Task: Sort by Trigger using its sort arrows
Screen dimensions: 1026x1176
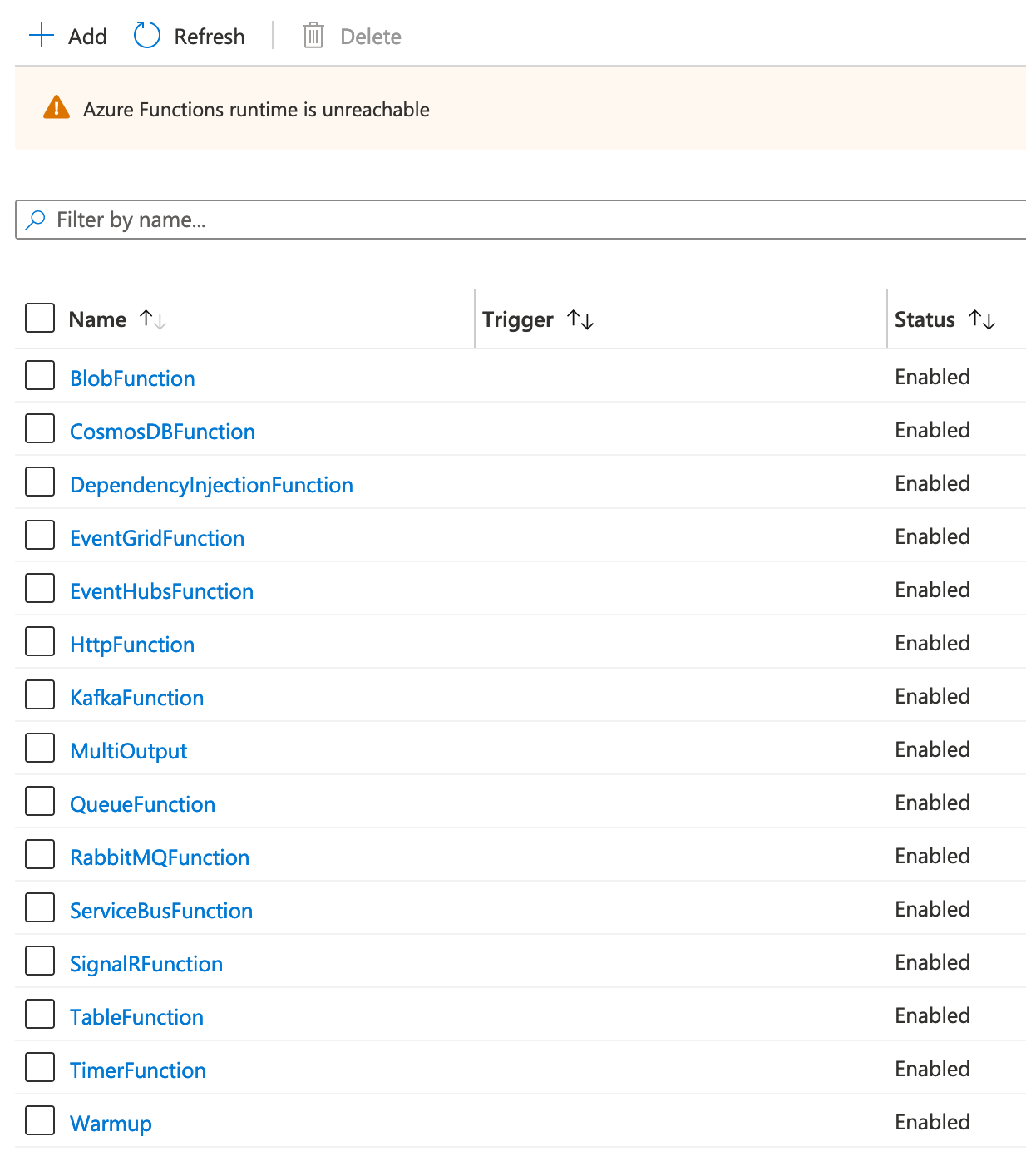Action: pos(580,319)
